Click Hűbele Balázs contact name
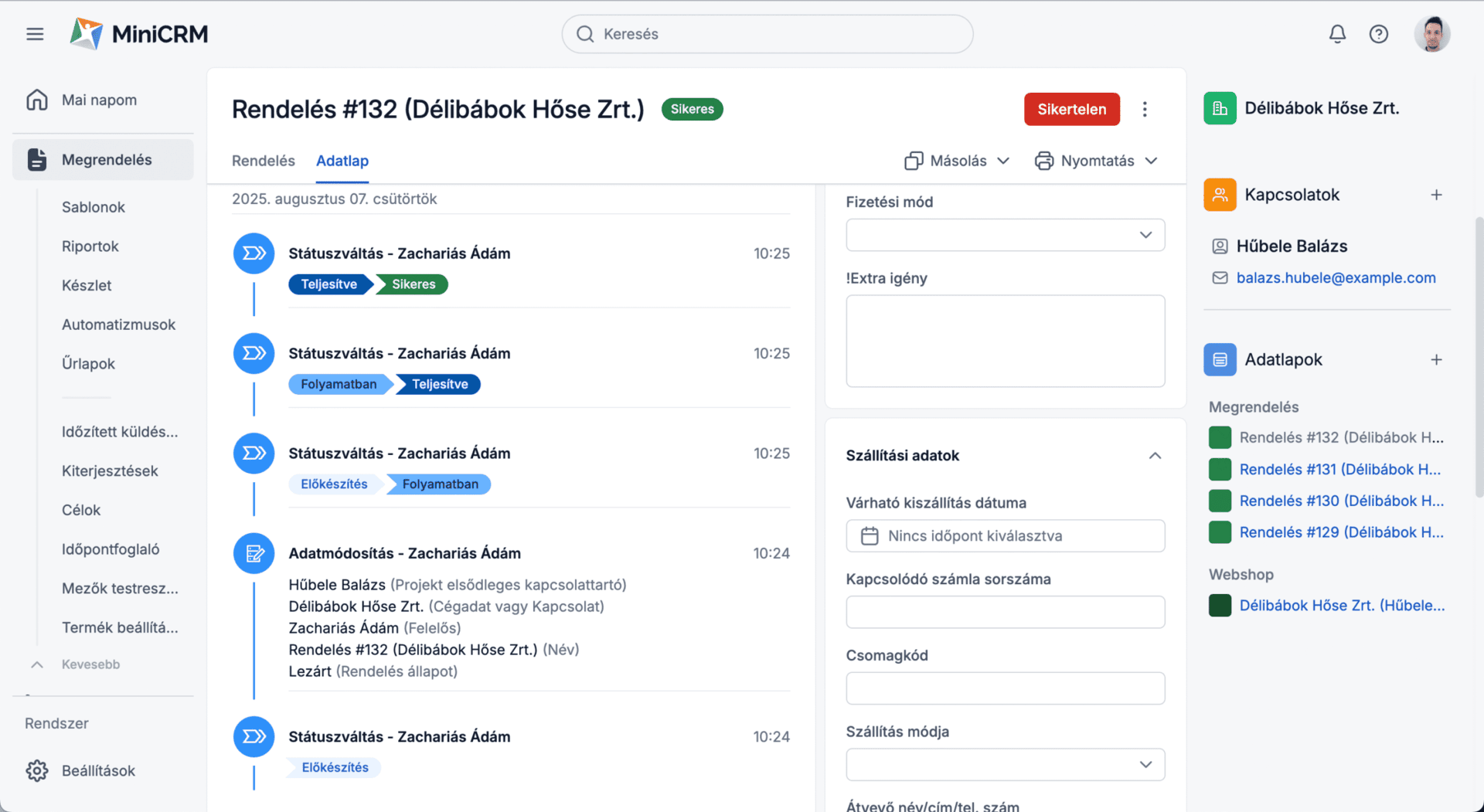The height and width of the screenshot is (812, 1484). click(x=1292, y=246)
